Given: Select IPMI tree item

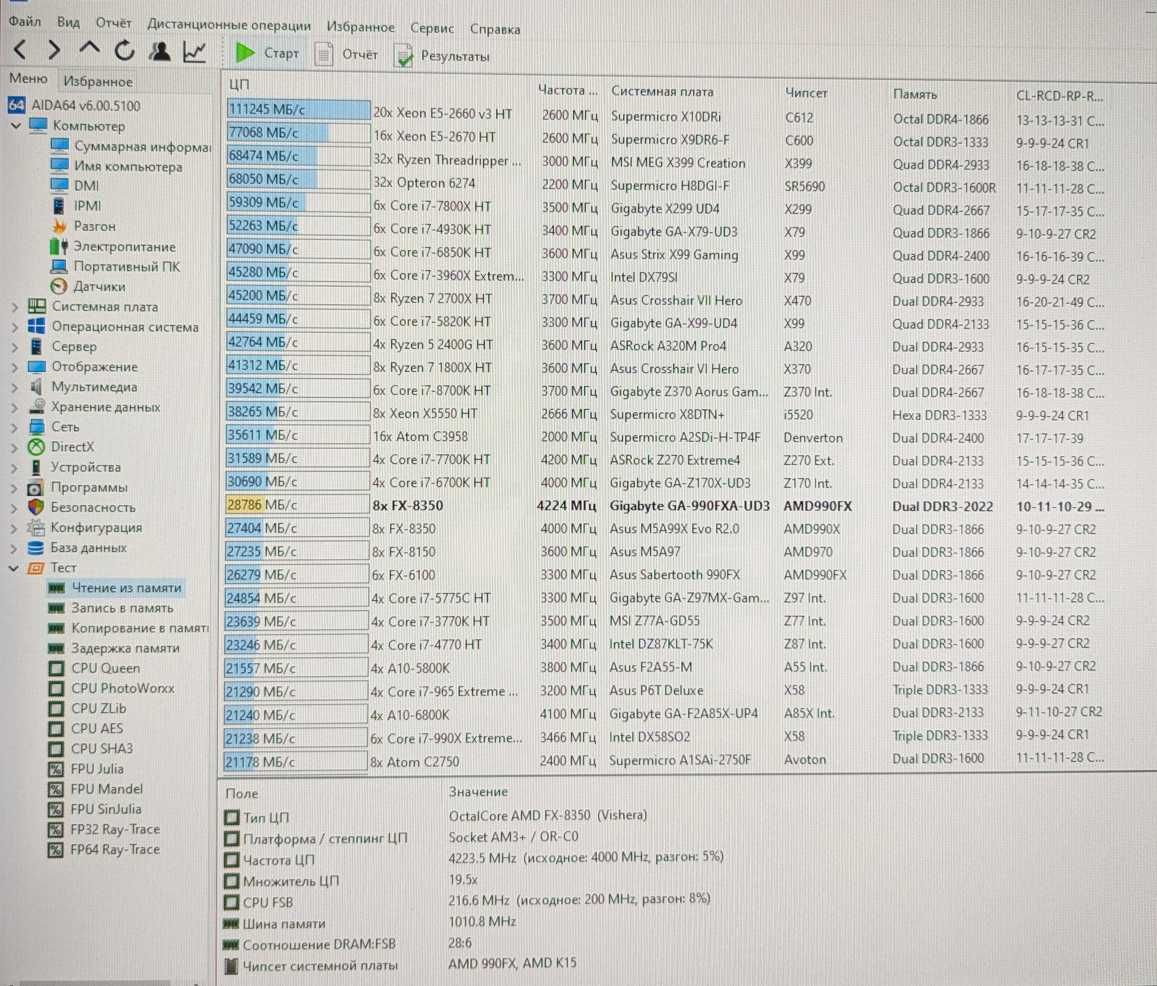Looking at the screenshot, I should pyautogui.click(x=77, y=205).
